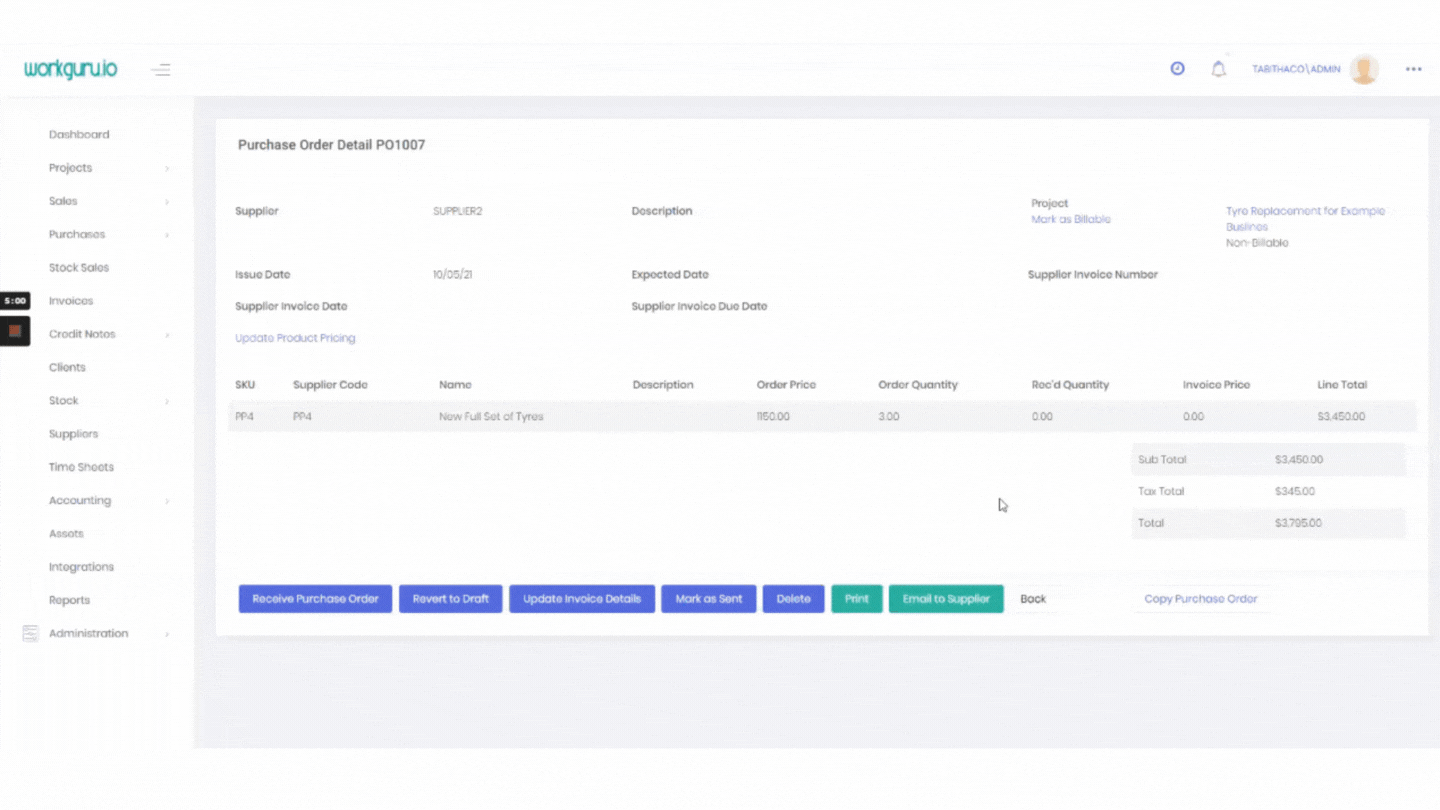Click the workguru.io logo
Image resolution: width=1440 pixels, height=810 pixels.
(70, 69)
